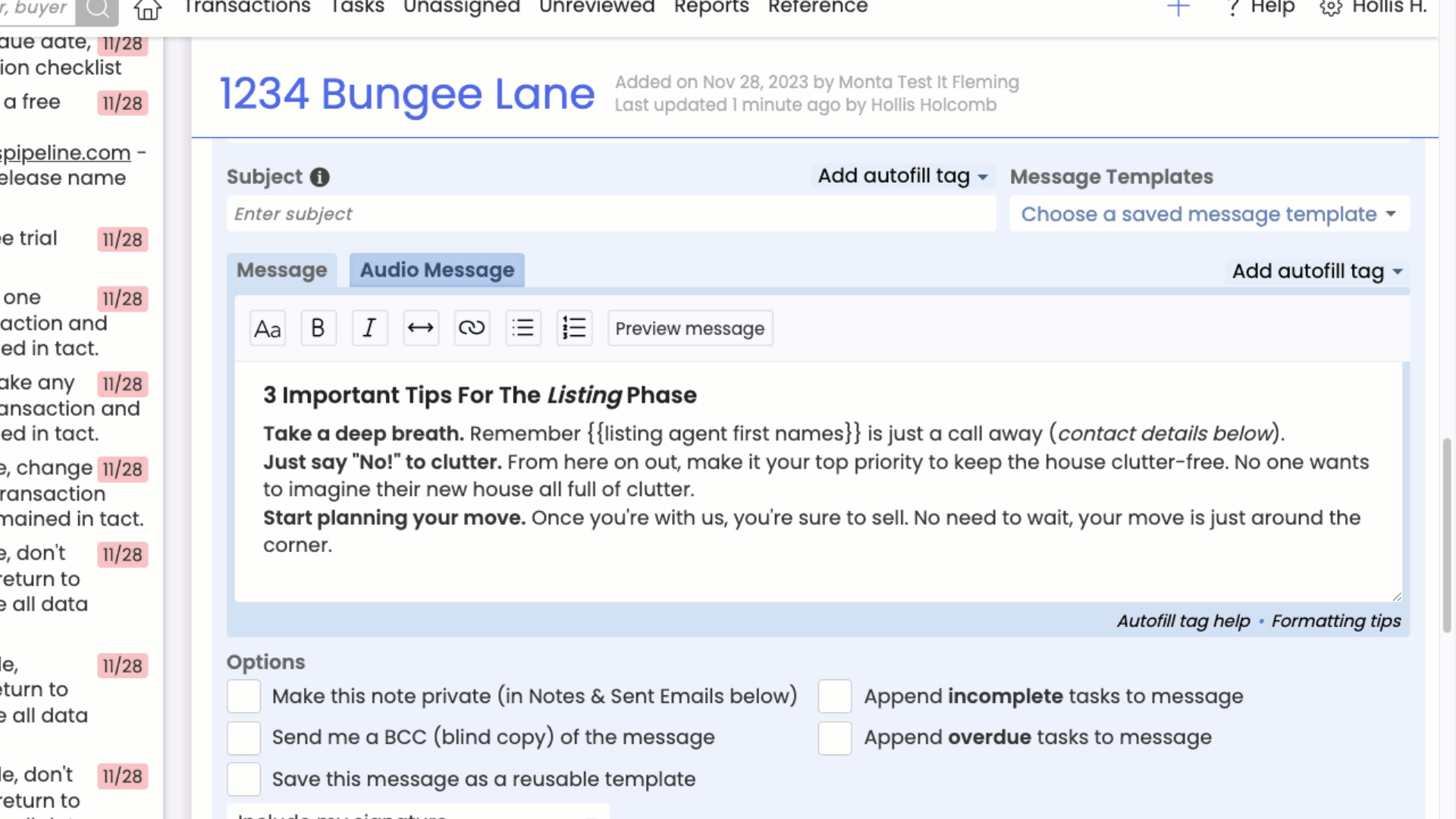
Task: Open the Reports menu
Action: [x=711, y=8]
